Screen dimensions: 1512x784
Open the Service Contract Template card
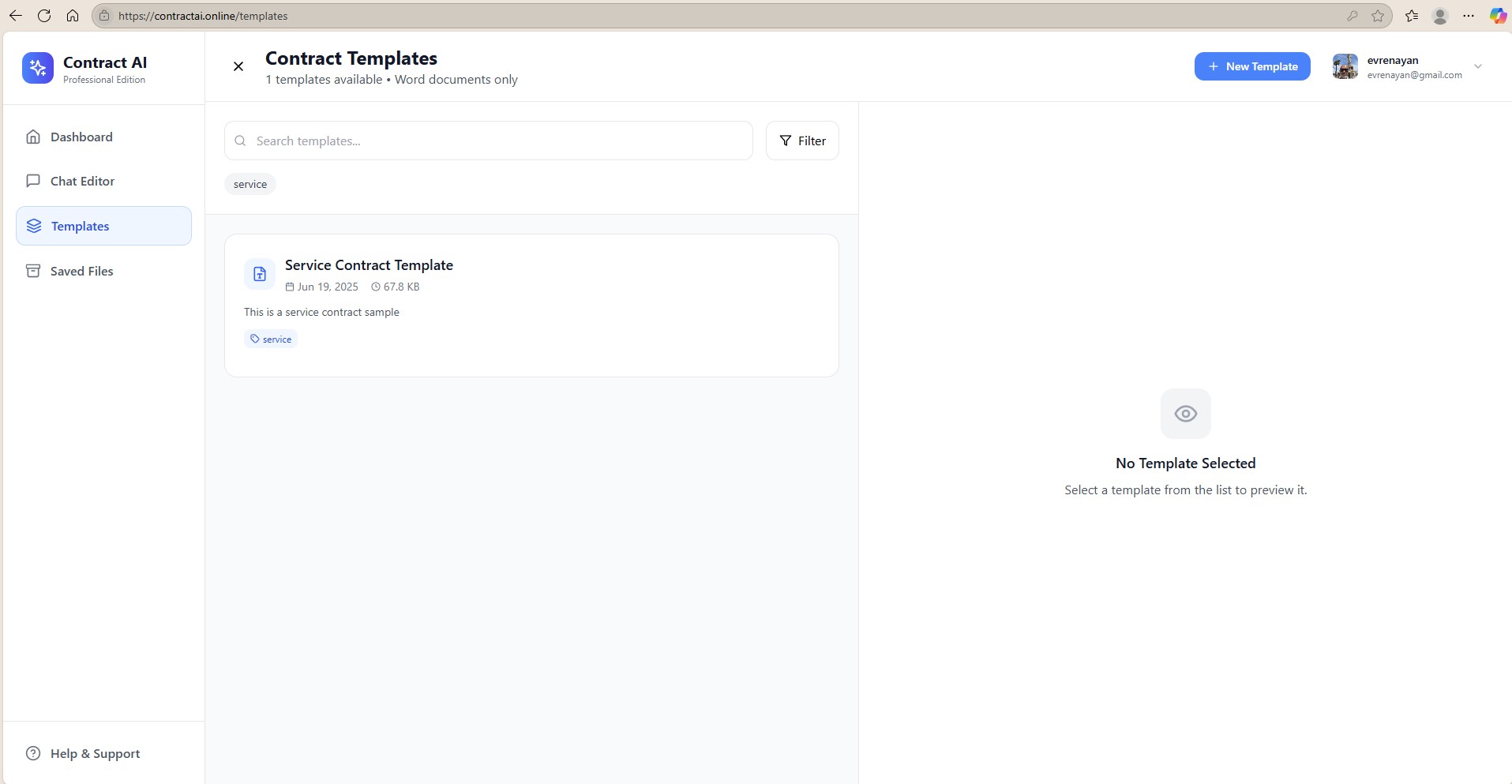tap(531, 305)
